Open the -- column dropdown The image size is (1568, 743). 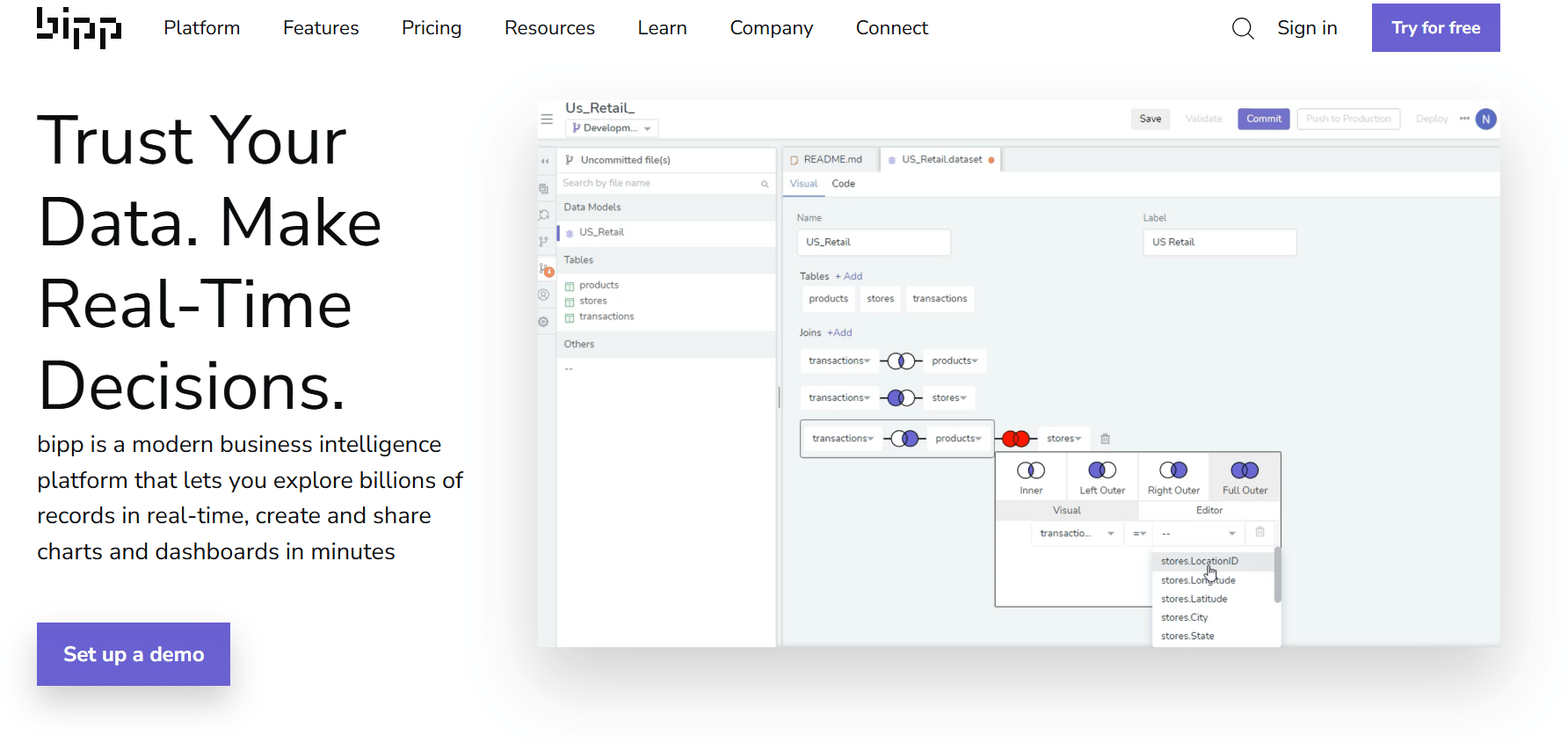click(1199, 533)
